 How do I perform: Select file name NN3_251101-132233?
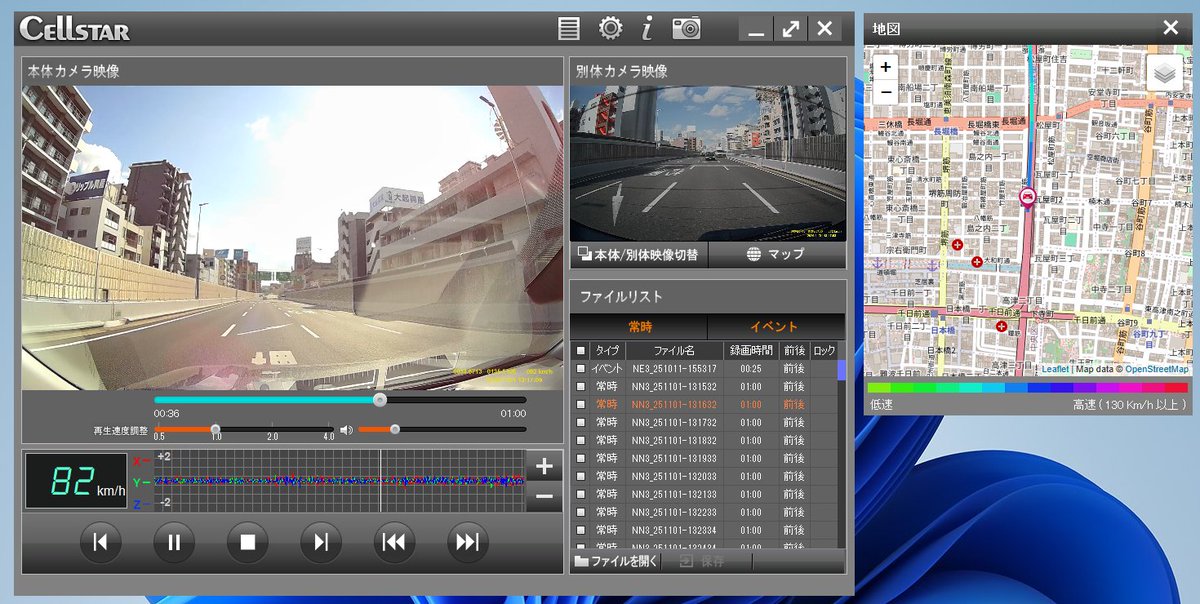(674, 513)
